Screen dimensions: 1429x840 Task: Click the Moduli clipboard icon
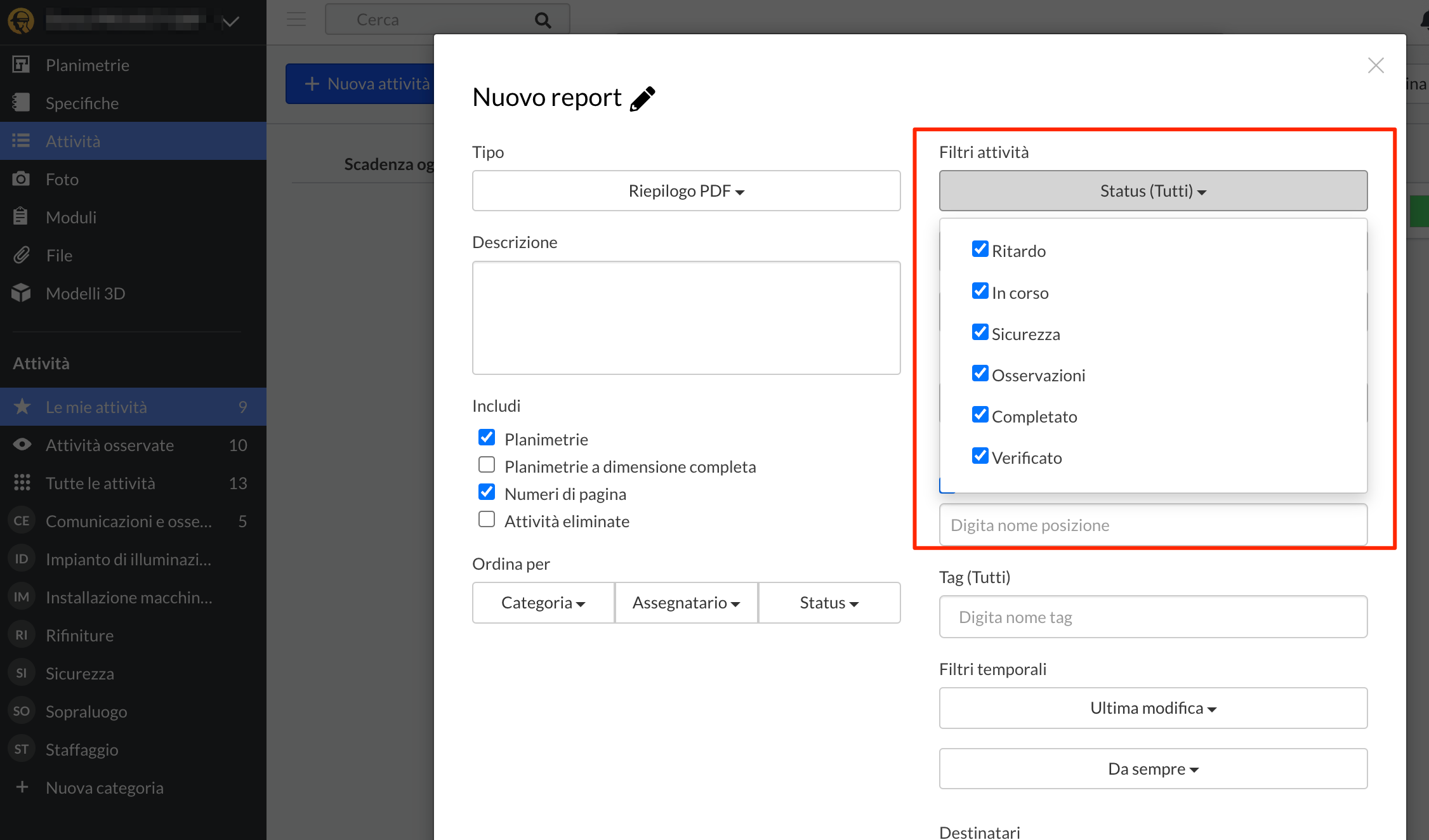pos(21,217)
